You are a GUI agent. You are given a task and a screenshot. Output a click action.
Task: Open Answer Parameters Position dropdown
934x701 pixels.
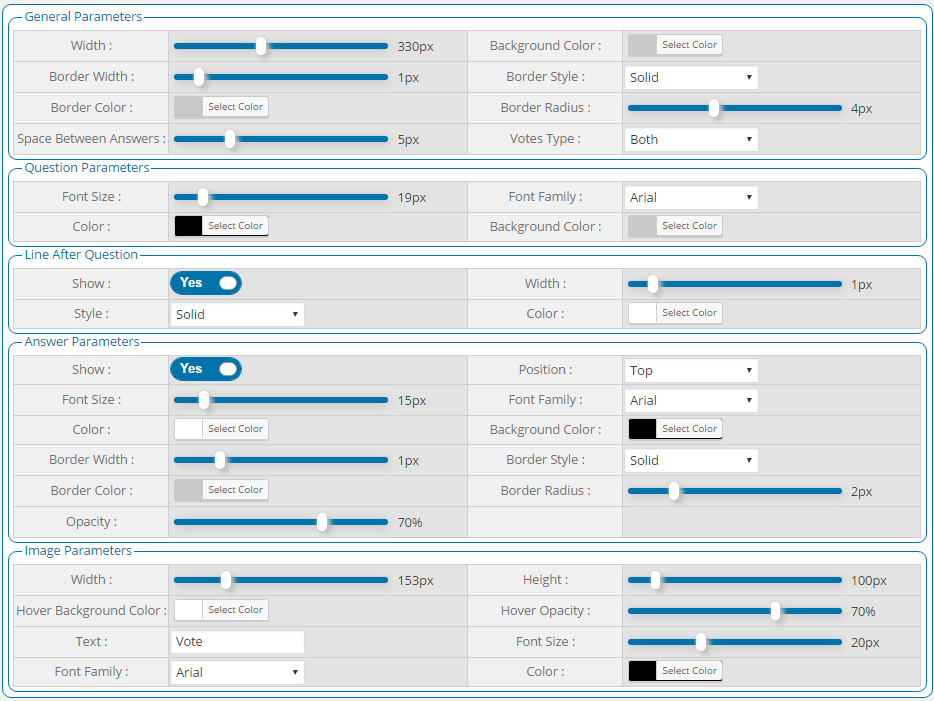[x=691, y=370]
